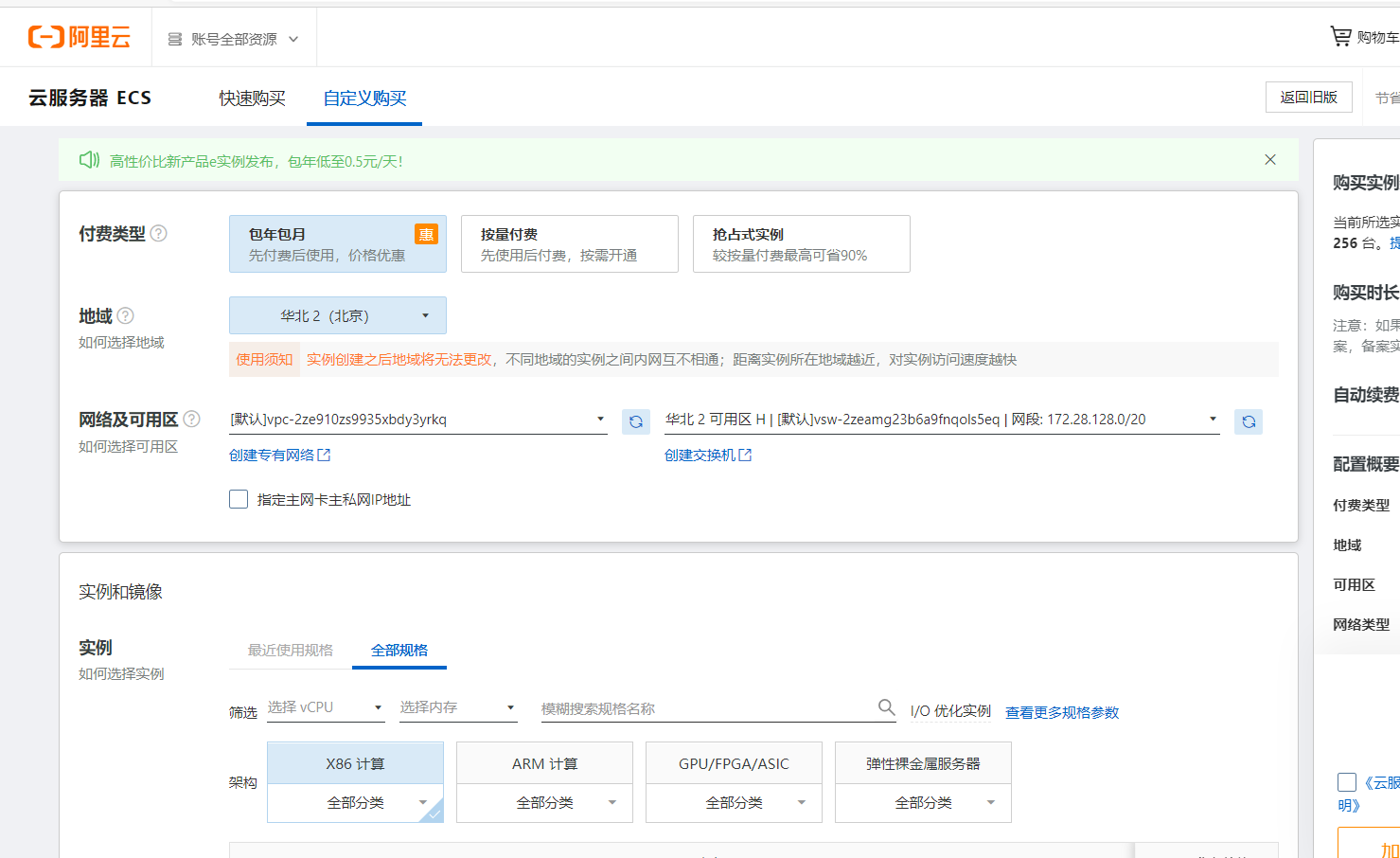Viewport: 1400px width, 858px height.
Task: Open the vSwitch availability zone dropdown
Action: click(x=942, y=420)
